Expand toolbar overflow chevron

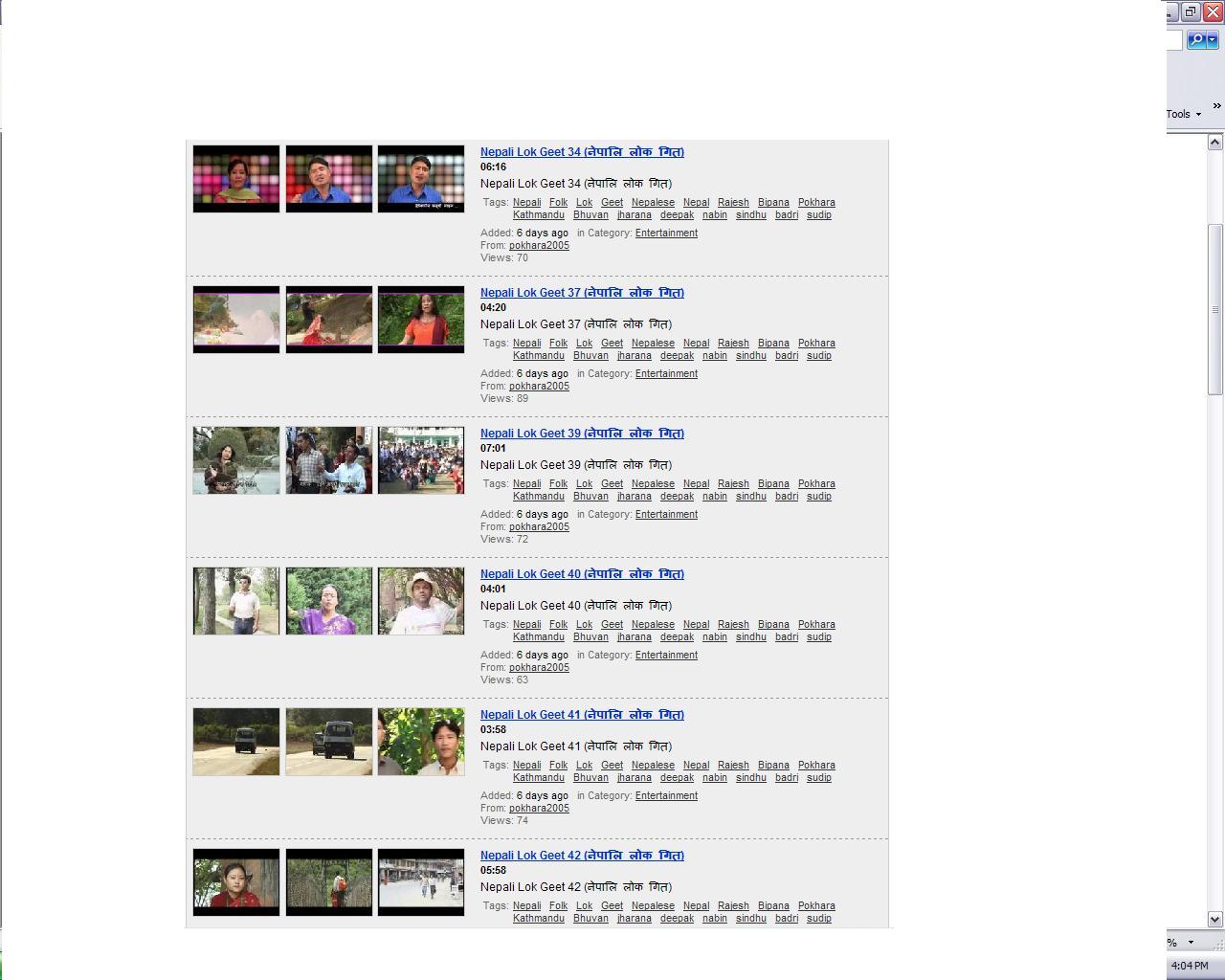(x=1216, y=105)
